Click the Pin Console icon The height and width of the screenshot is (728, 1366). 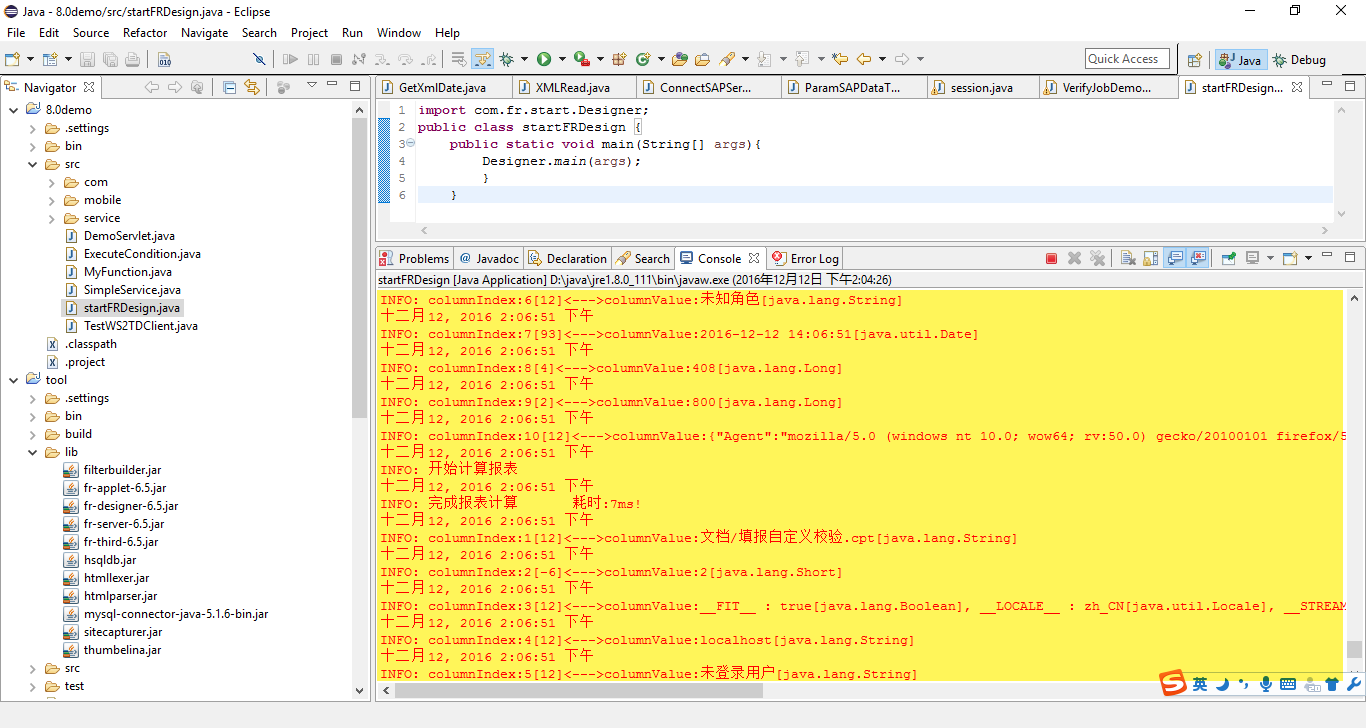pyautogui.click(x=1229, y=258)
